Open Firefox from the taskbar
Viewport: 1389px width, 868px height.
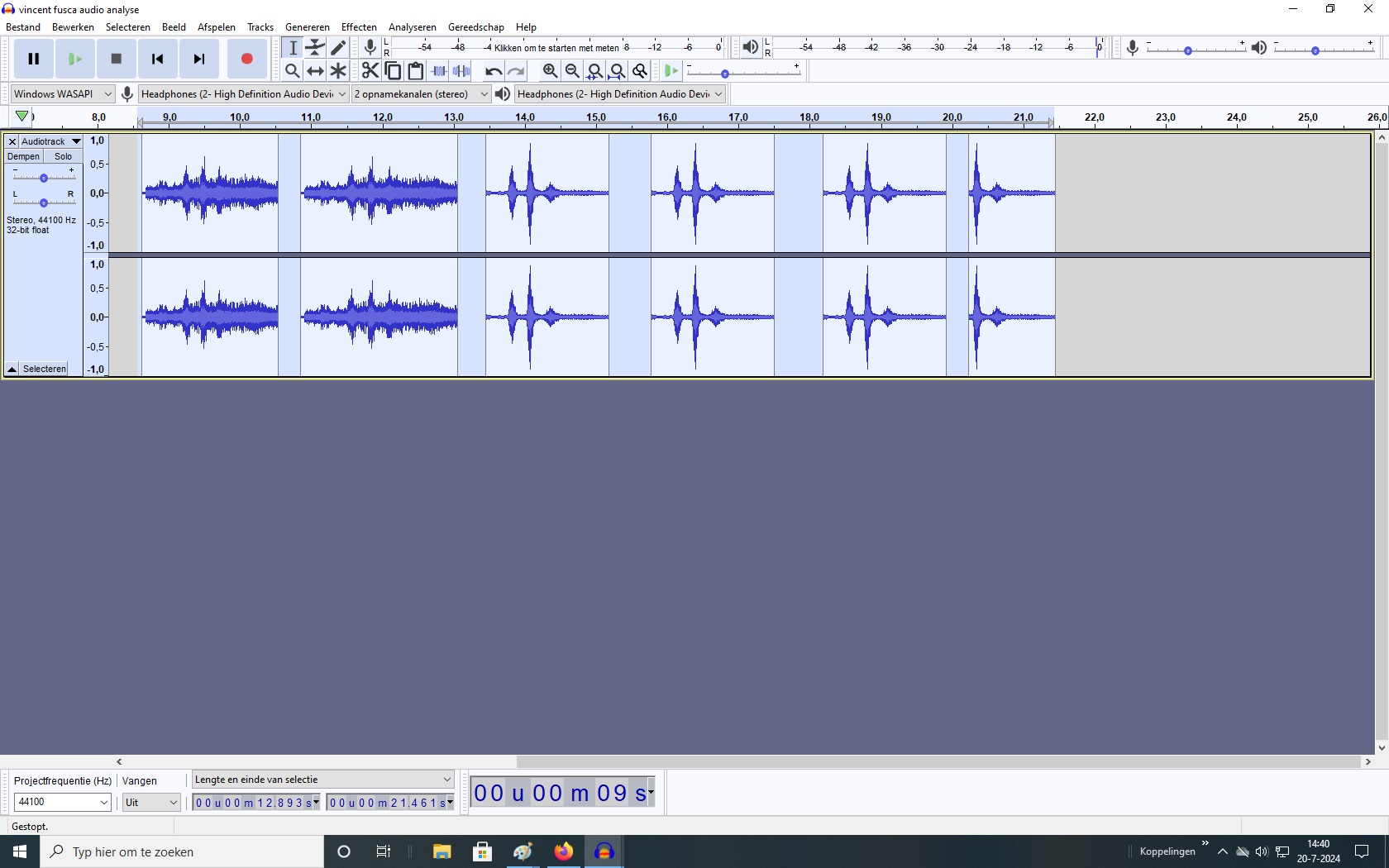coord(563,851)
